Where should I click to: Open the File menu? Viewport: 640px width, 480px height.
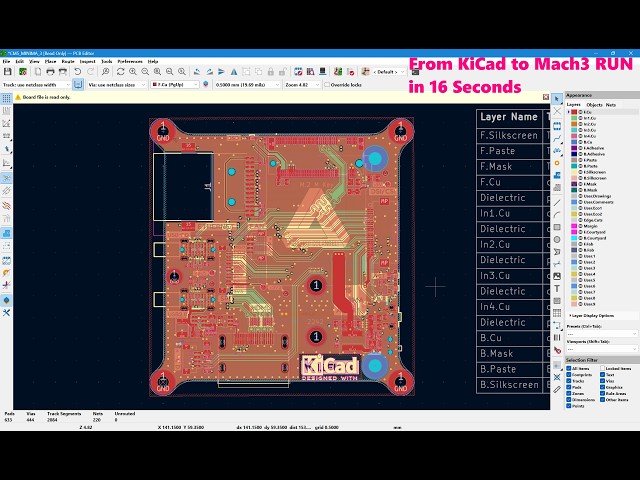pos(6,61)
